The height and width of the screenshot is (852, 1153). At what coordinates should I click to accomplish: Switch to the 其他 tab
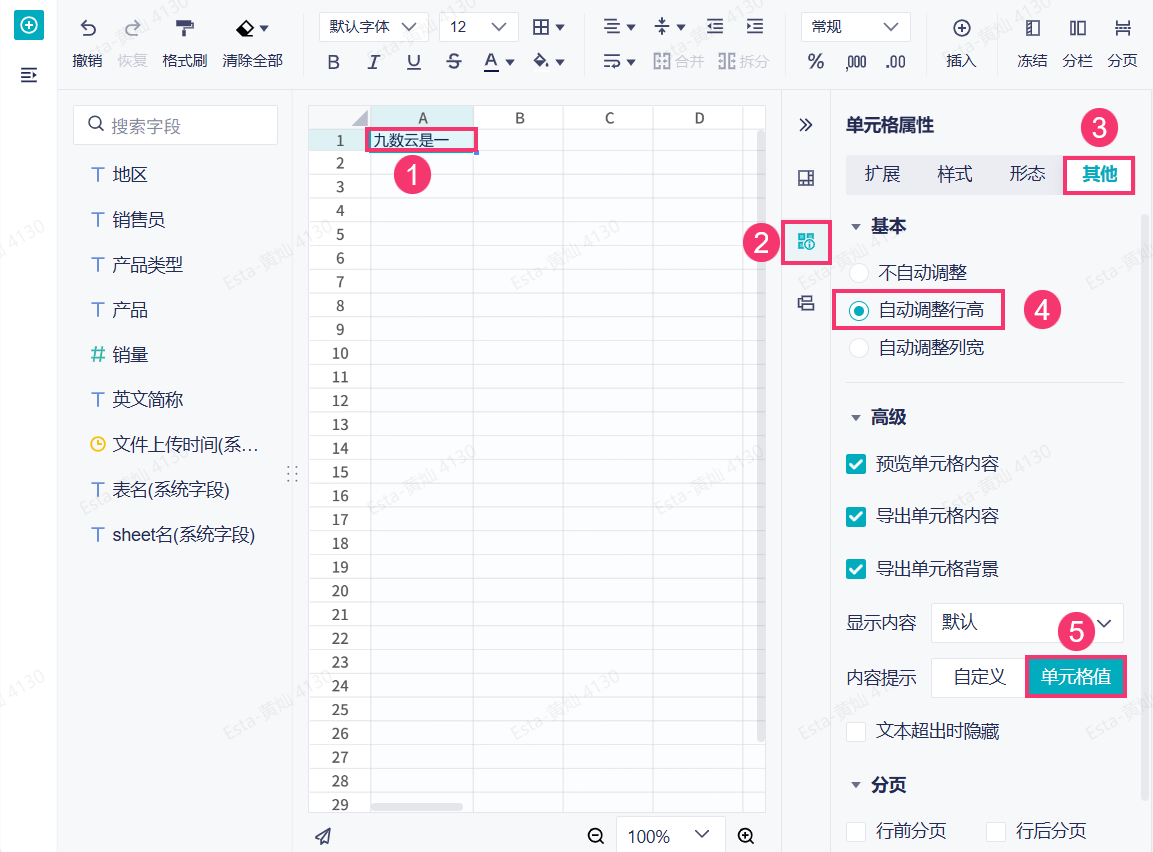pyautogui.click(x=1099, y=174)
